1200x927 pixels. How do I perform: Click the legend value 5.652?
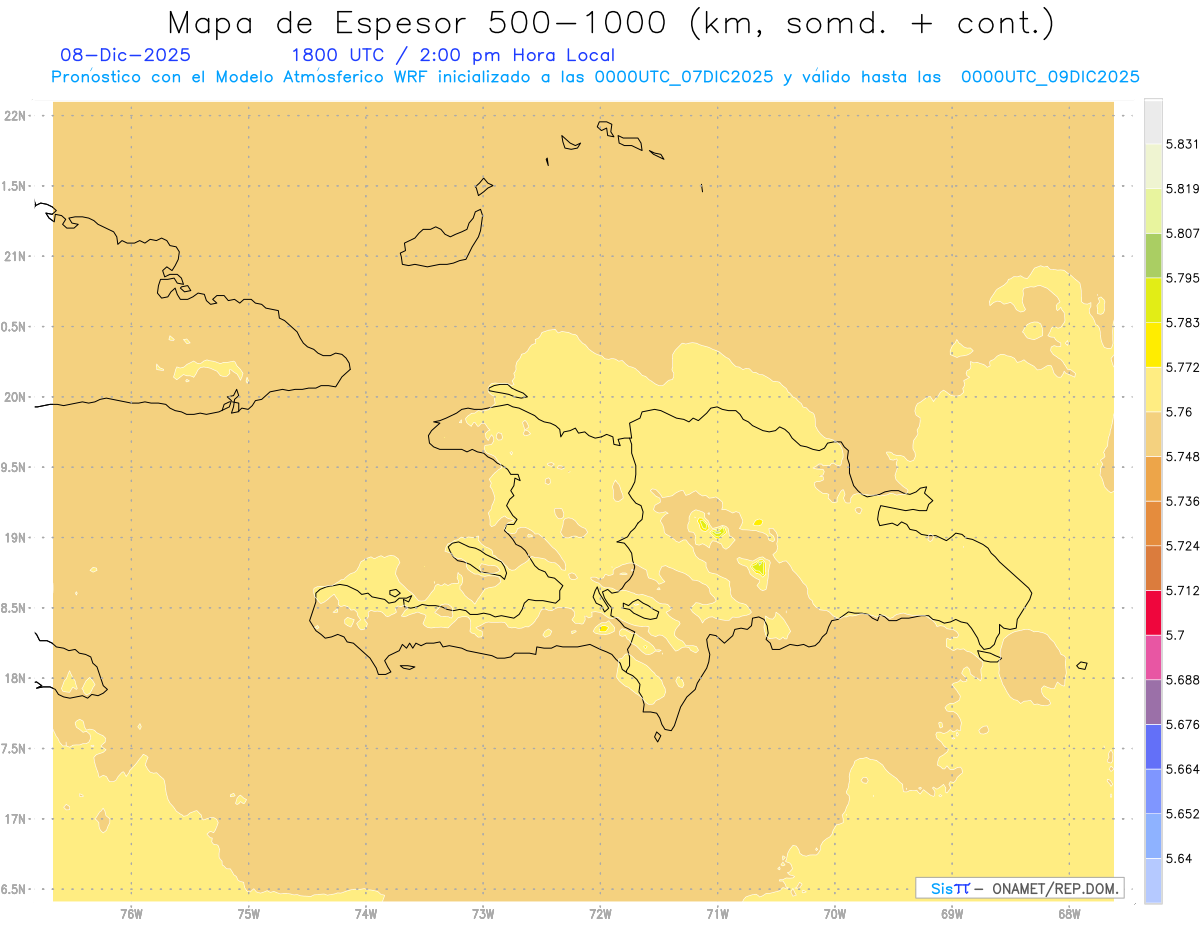(x=1183, y=814)
